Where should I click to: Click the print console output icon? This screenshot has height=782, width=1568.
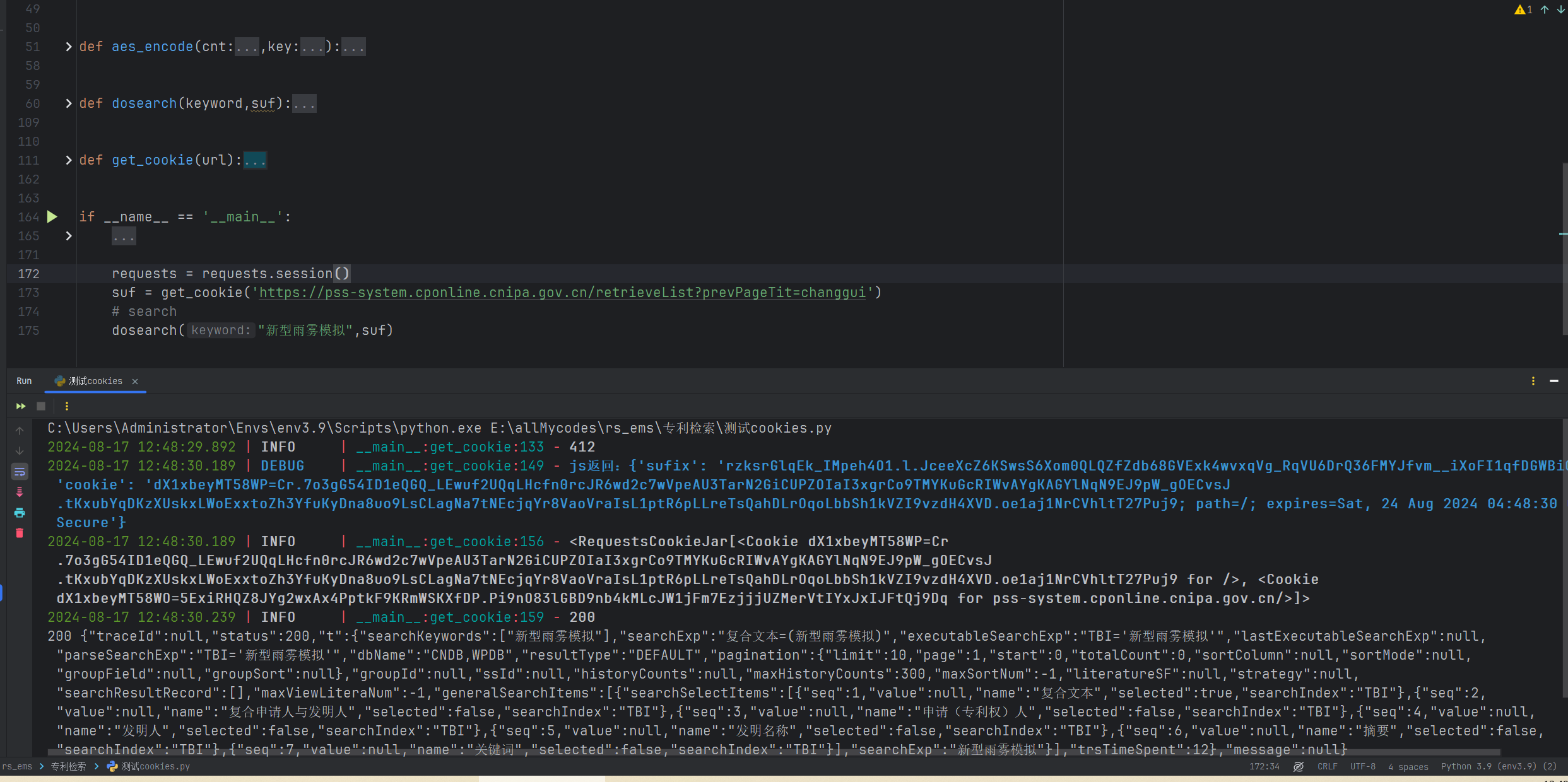[x=20, y=513]
